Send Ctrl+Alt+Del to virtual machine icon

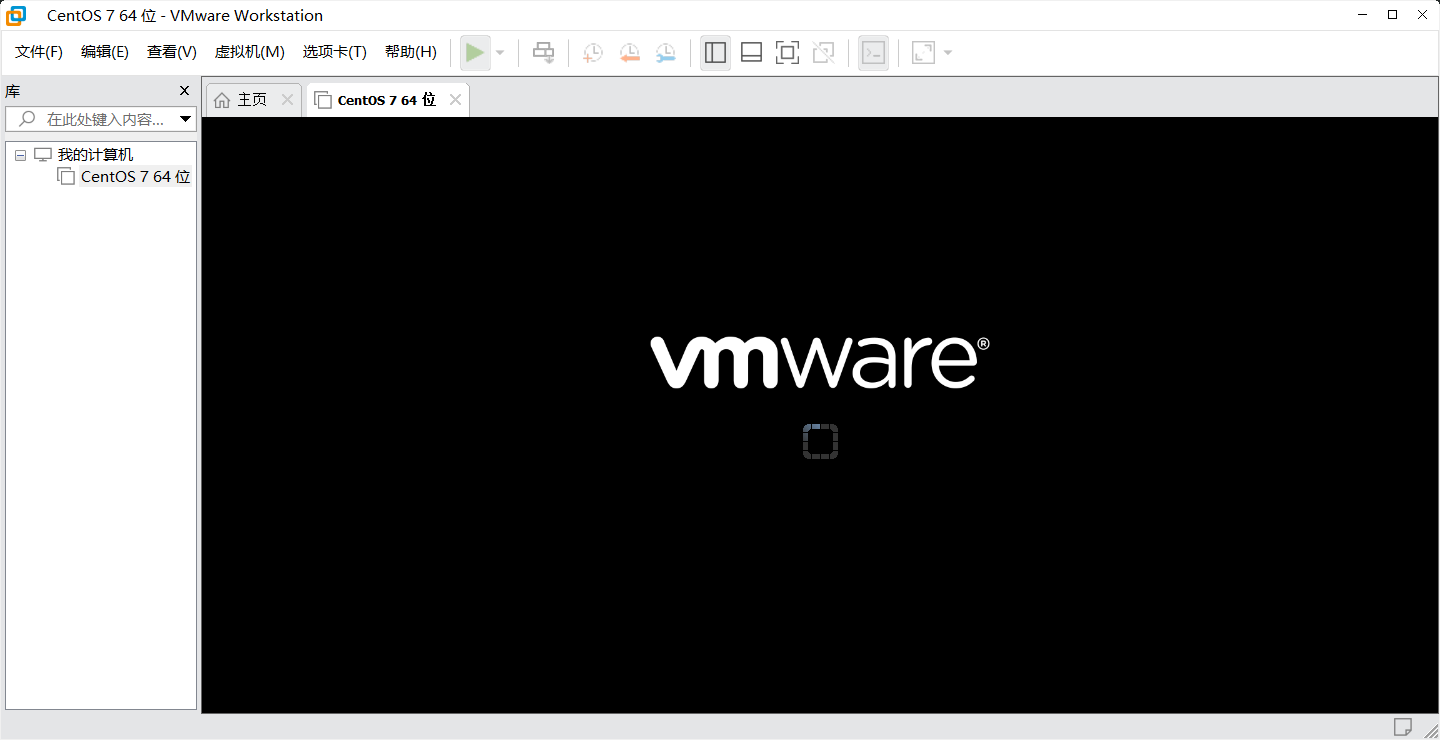[543, 53]
